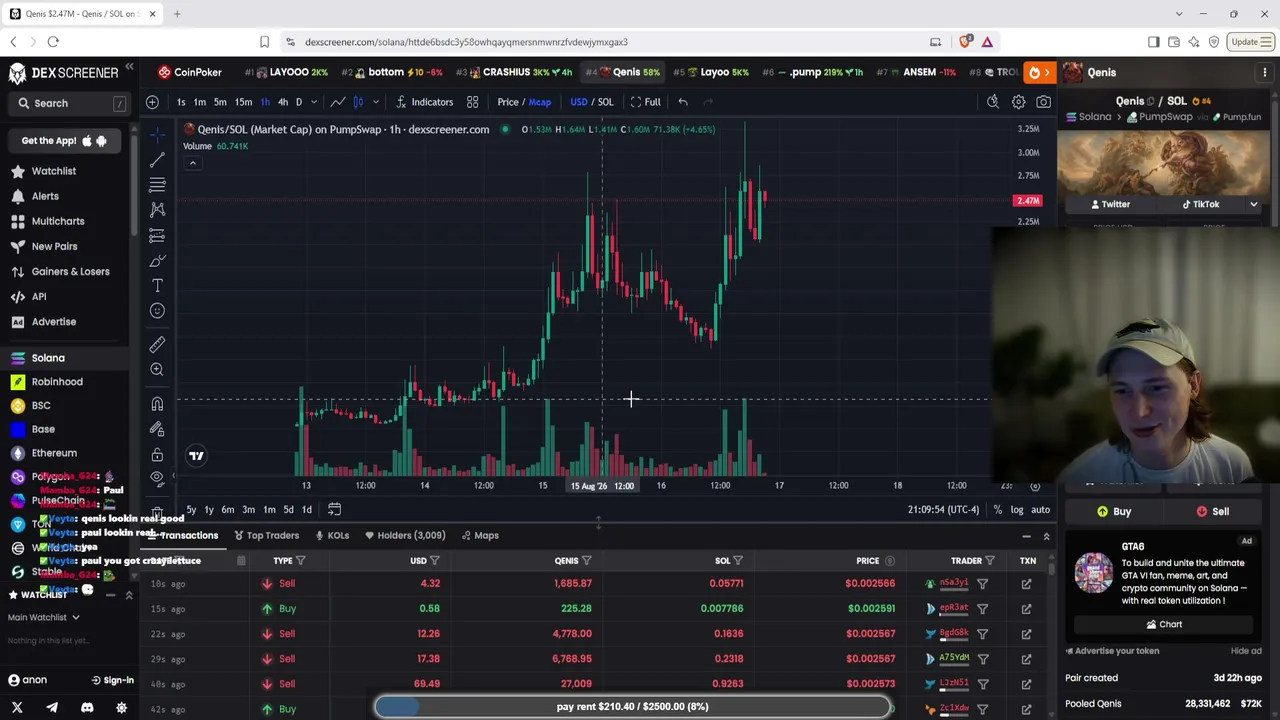Screen dimensions: 1280x720
Task: Toggle auto scale on the chart
Action: (1040, 510)
